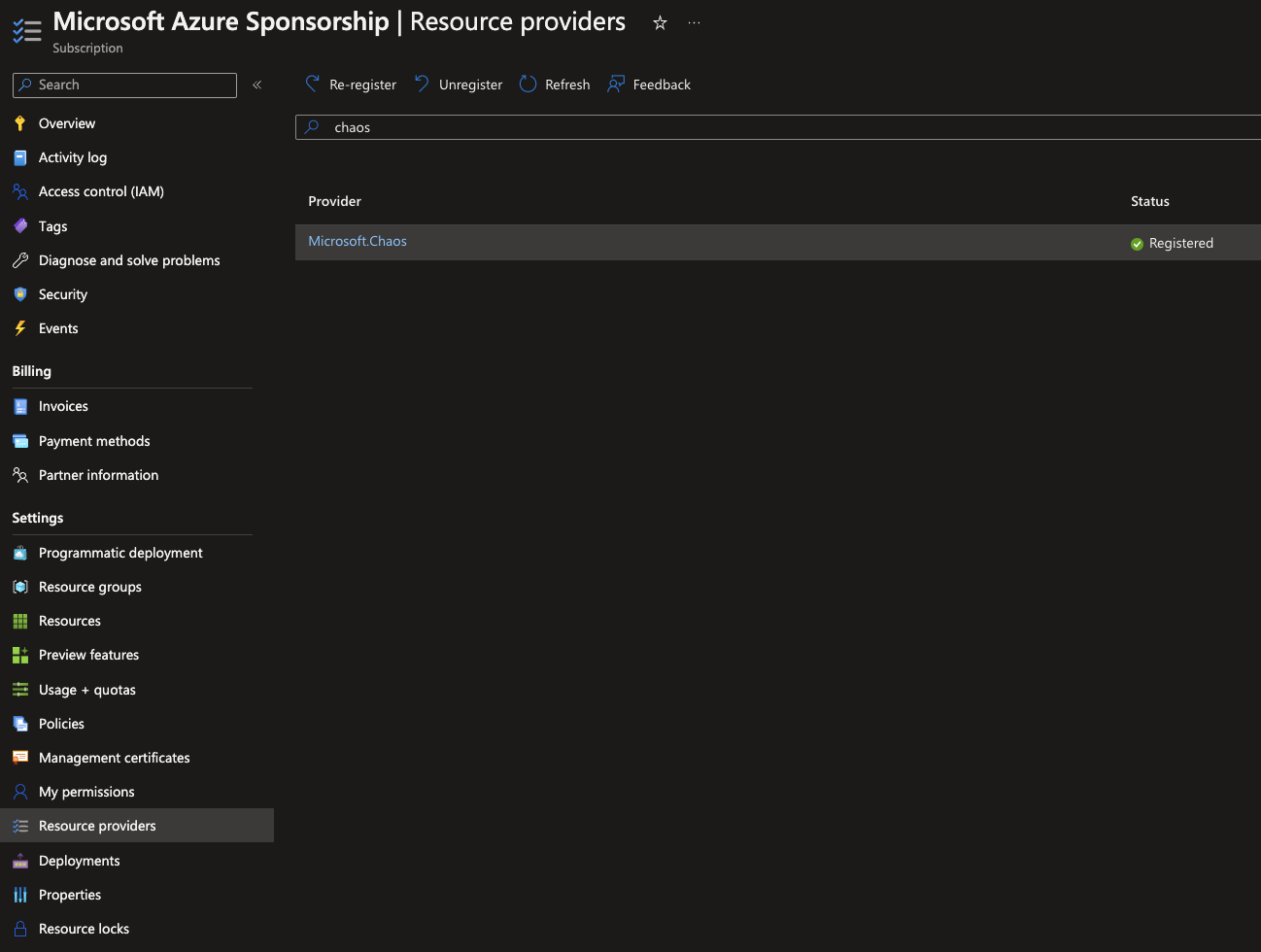This screenshot has width=1261, height=952.
Task: Click the Resource locks padlock icon
Action: [x=20, y=929]
